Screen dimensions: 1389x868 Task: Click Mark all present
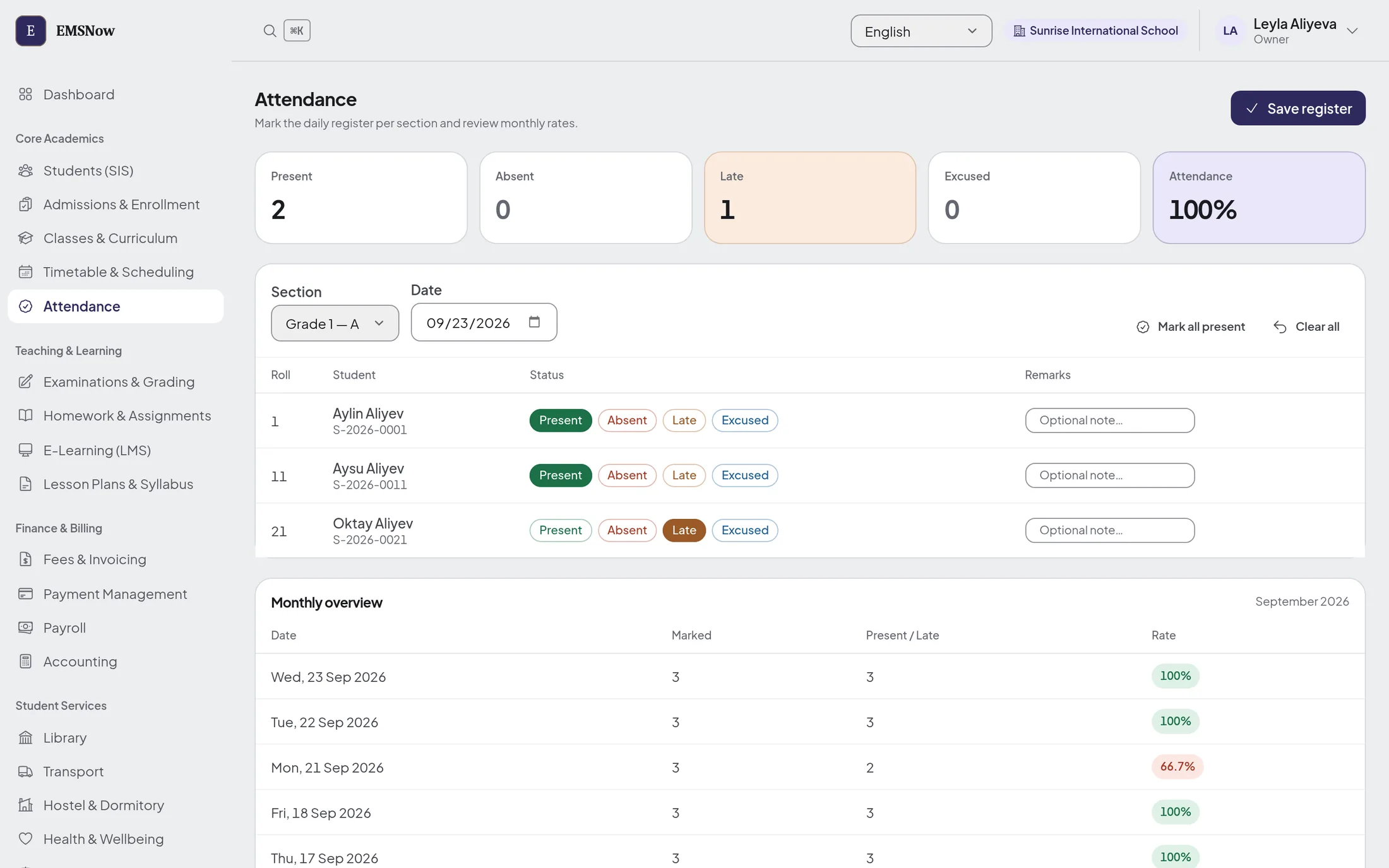coord(1191,326)
